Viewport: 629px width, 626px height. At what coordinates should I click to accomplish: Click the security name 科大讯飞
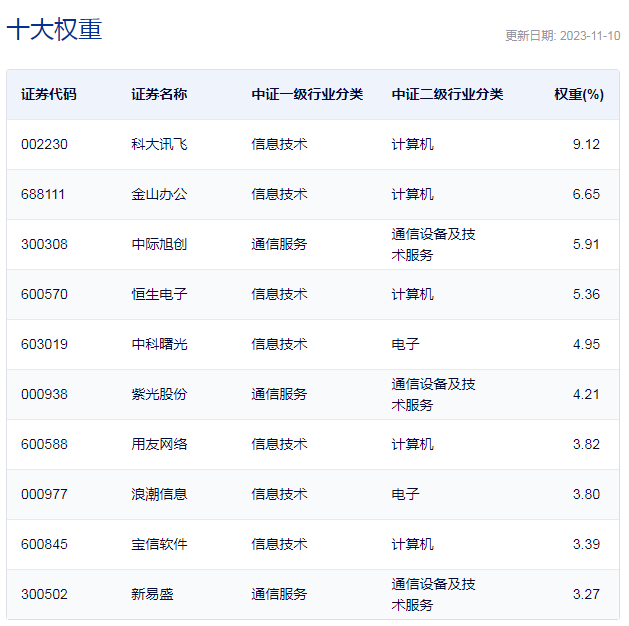(159, 144)
